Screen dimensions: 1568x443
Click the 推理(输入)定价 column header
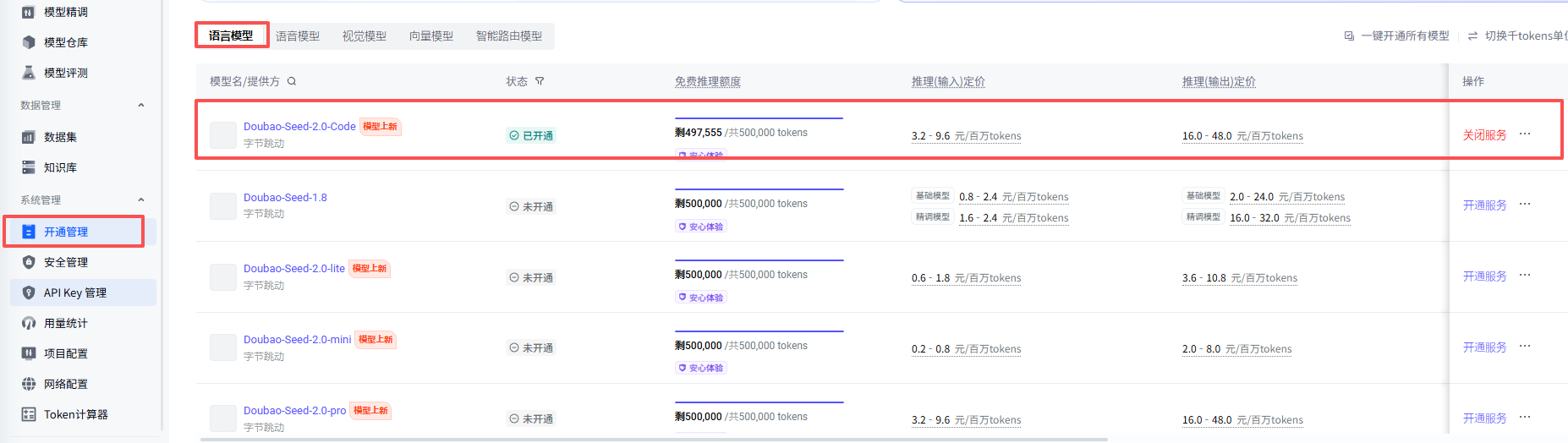[948, 81]
